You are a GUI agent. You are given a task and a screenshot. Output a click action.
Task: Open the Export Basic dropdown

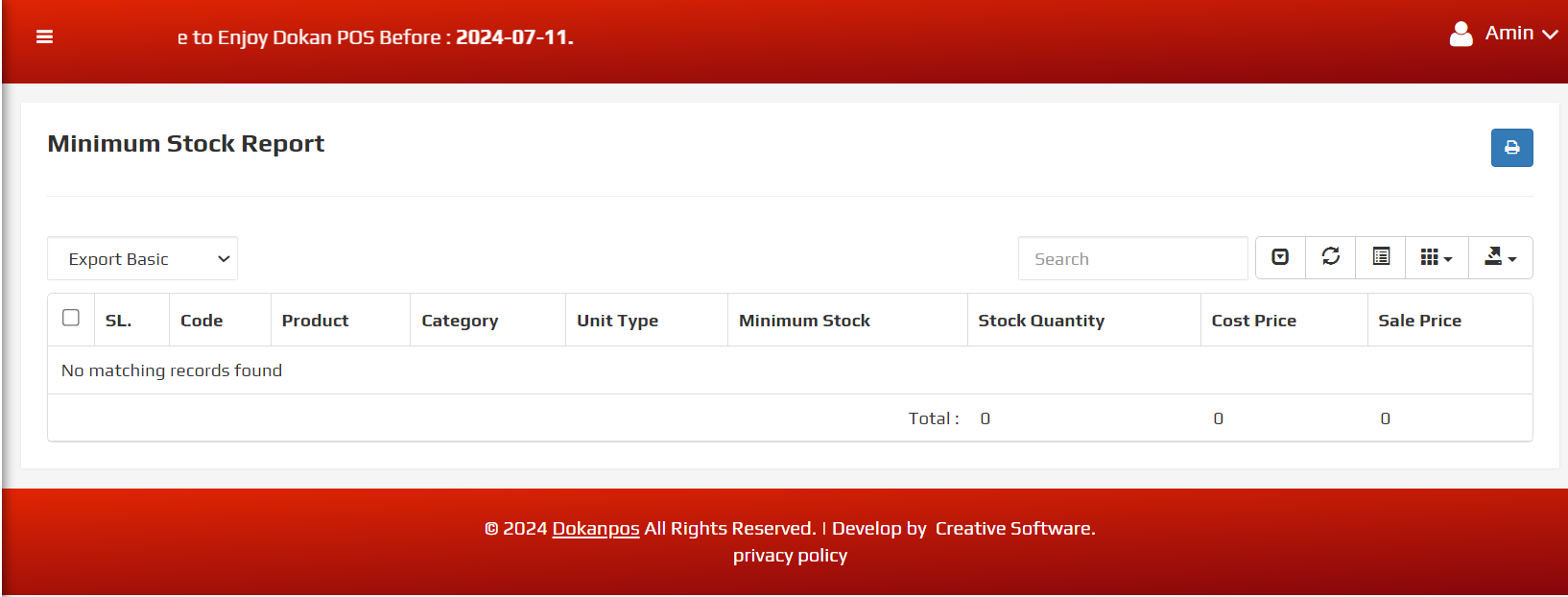tap(142, 259)
